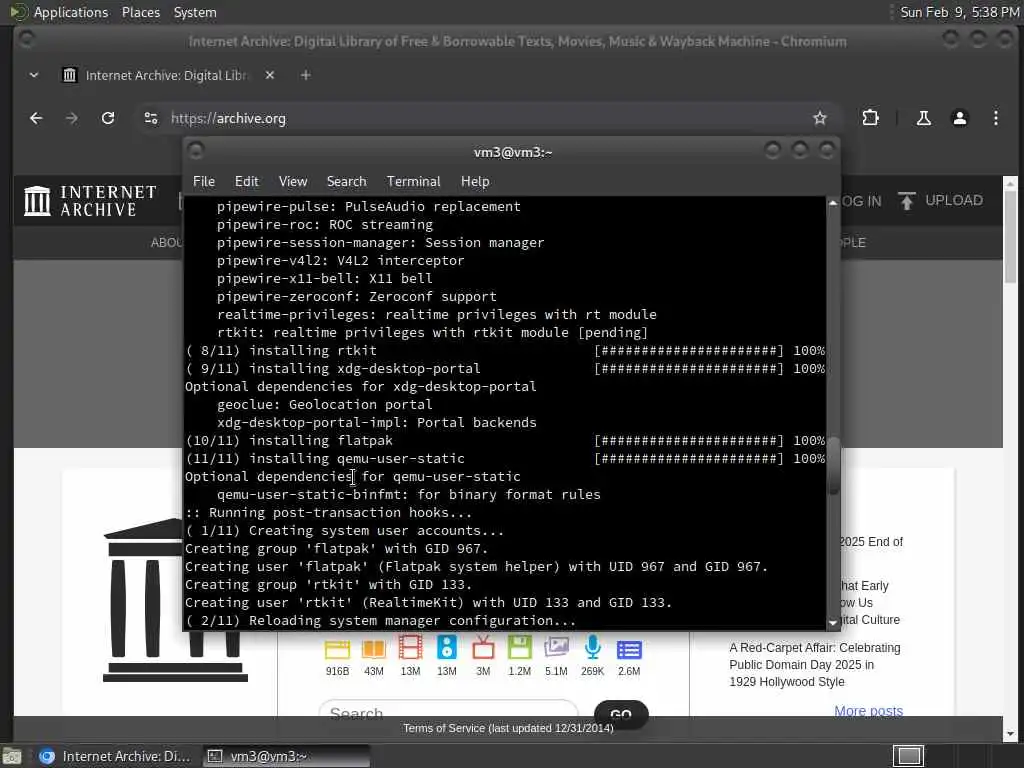Close the Internet Archive tab
The image size is (1024, 768).
click(270, 75)
